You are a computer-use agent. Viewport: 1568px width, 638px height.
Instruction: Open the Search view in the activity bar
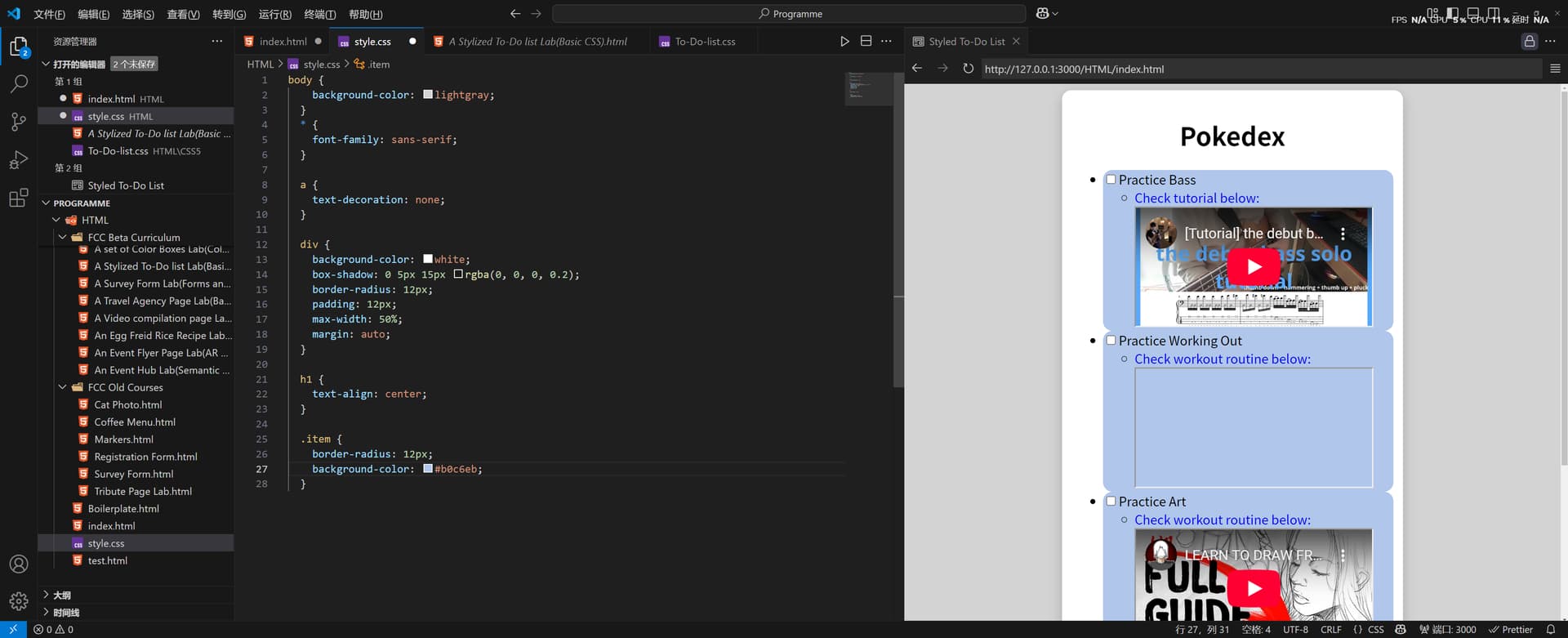[x=19, y=83]
